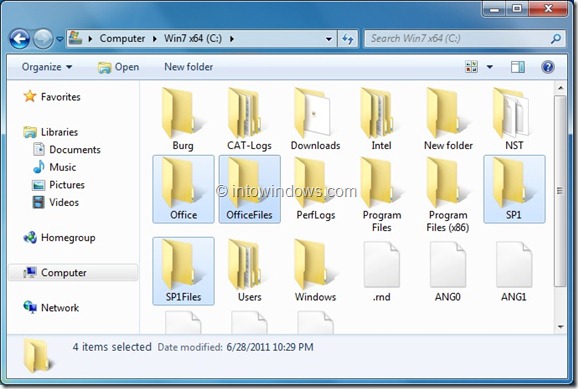The width and height of the screenshot is (578, 389).
Task: Click the vertical scrollbar down arrow
Action: (560, 326)
